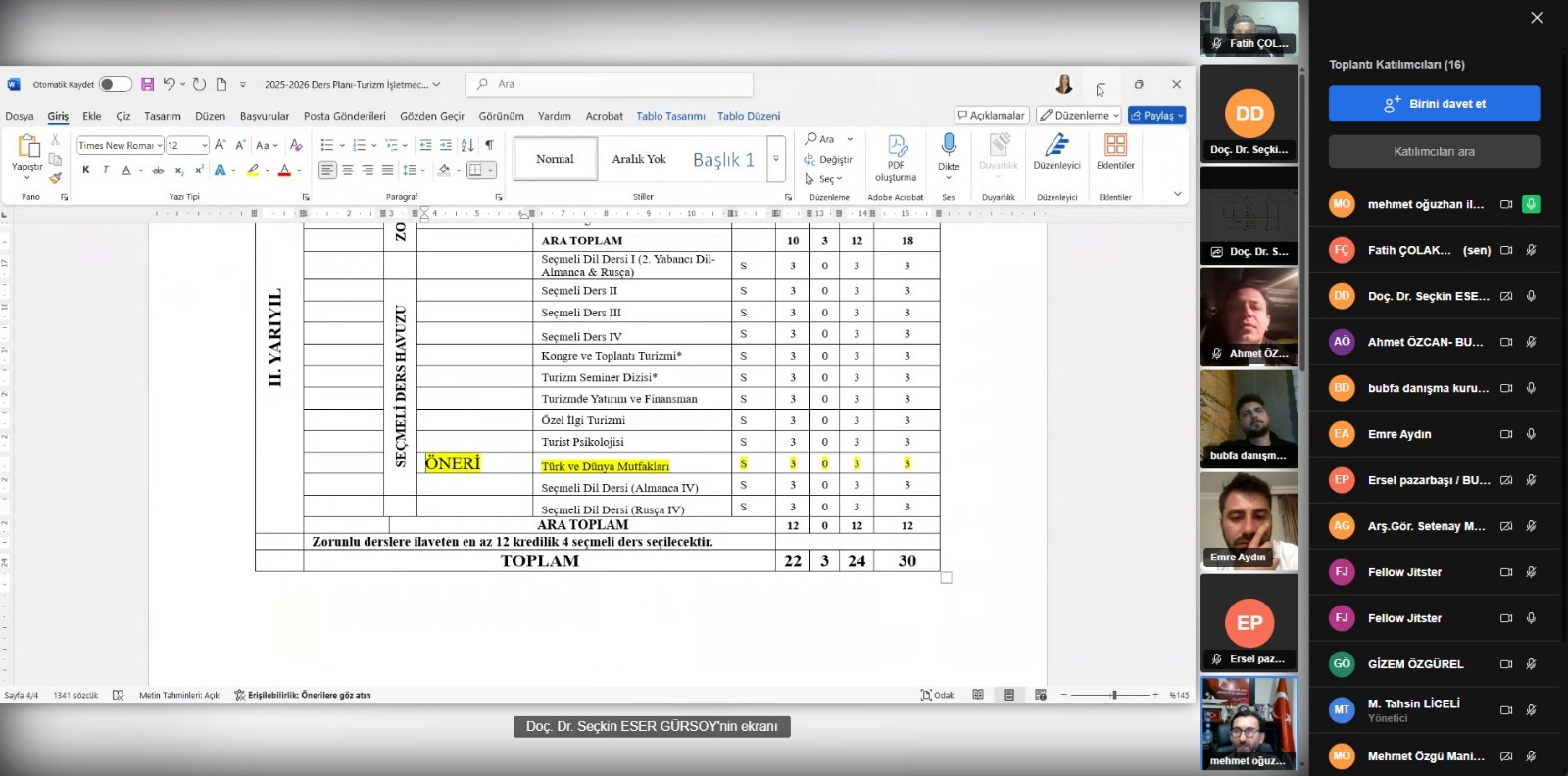Apply the Aralık Yok style
1568x776 pixels.
pos(639,159)
